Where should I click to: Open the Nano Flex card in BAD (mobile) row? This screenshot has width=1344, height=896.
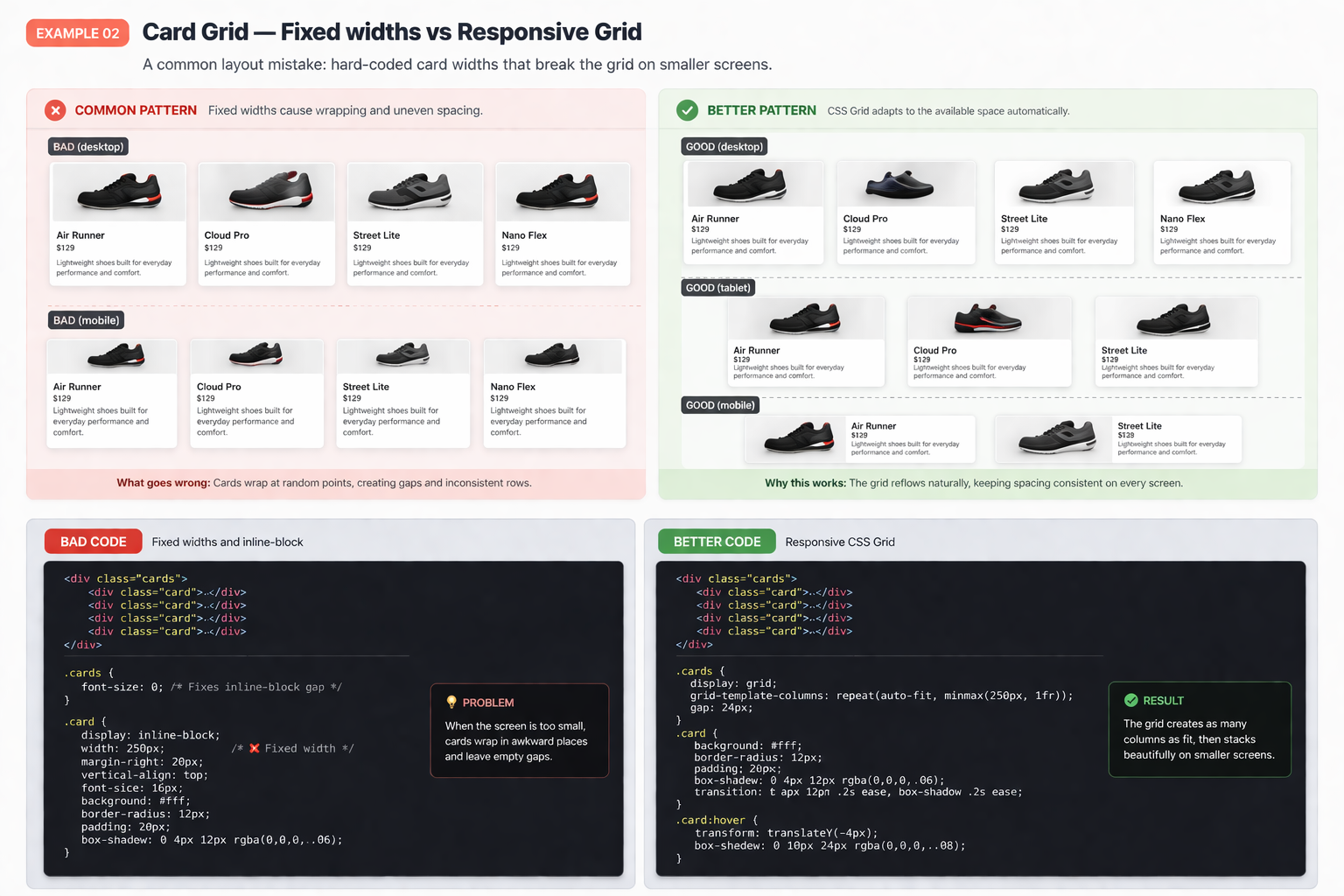point(554,394)
